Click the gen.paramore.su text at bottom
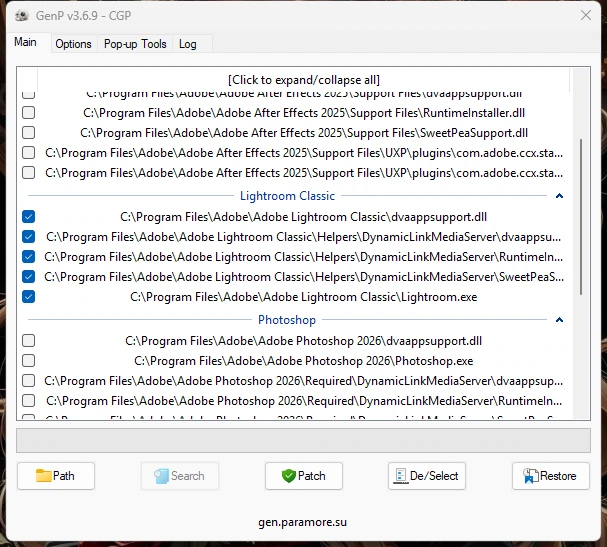The width and height of the screenshot is (607, 547). point(302,522)
